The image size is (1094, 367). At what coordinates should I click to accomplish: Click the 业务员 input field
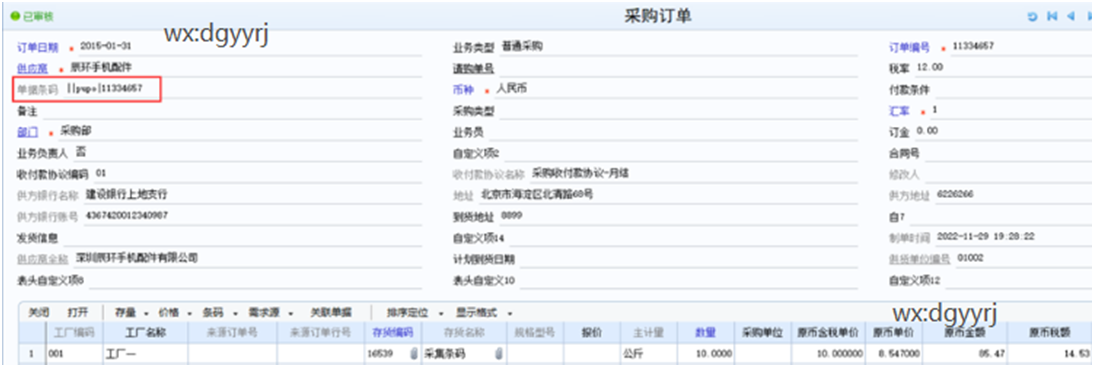(673, 133)
